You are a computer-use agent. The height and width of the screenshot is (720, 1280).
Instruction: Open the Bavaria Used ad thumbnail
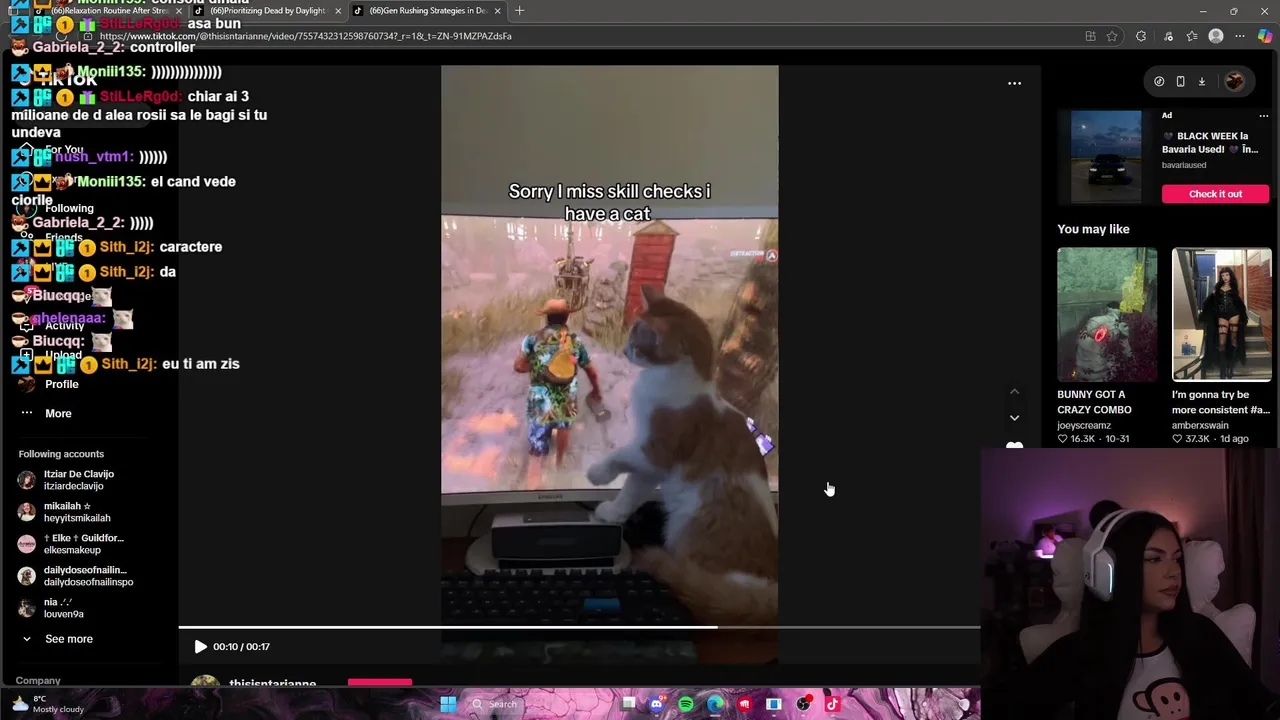click(x=1106, y=157)
